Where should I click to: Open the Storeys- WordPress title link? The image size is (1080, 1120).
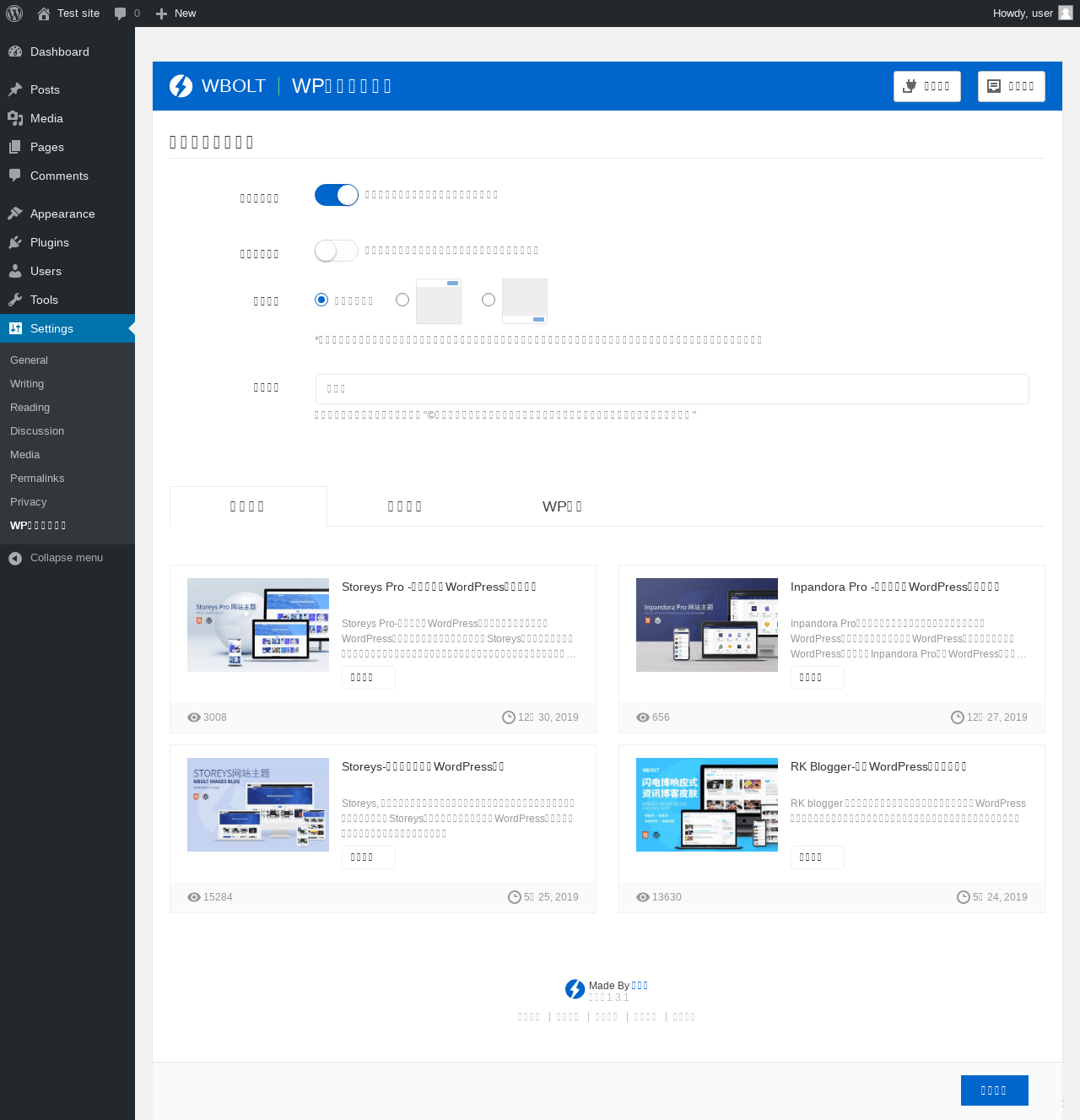click(x=423, y=766)
